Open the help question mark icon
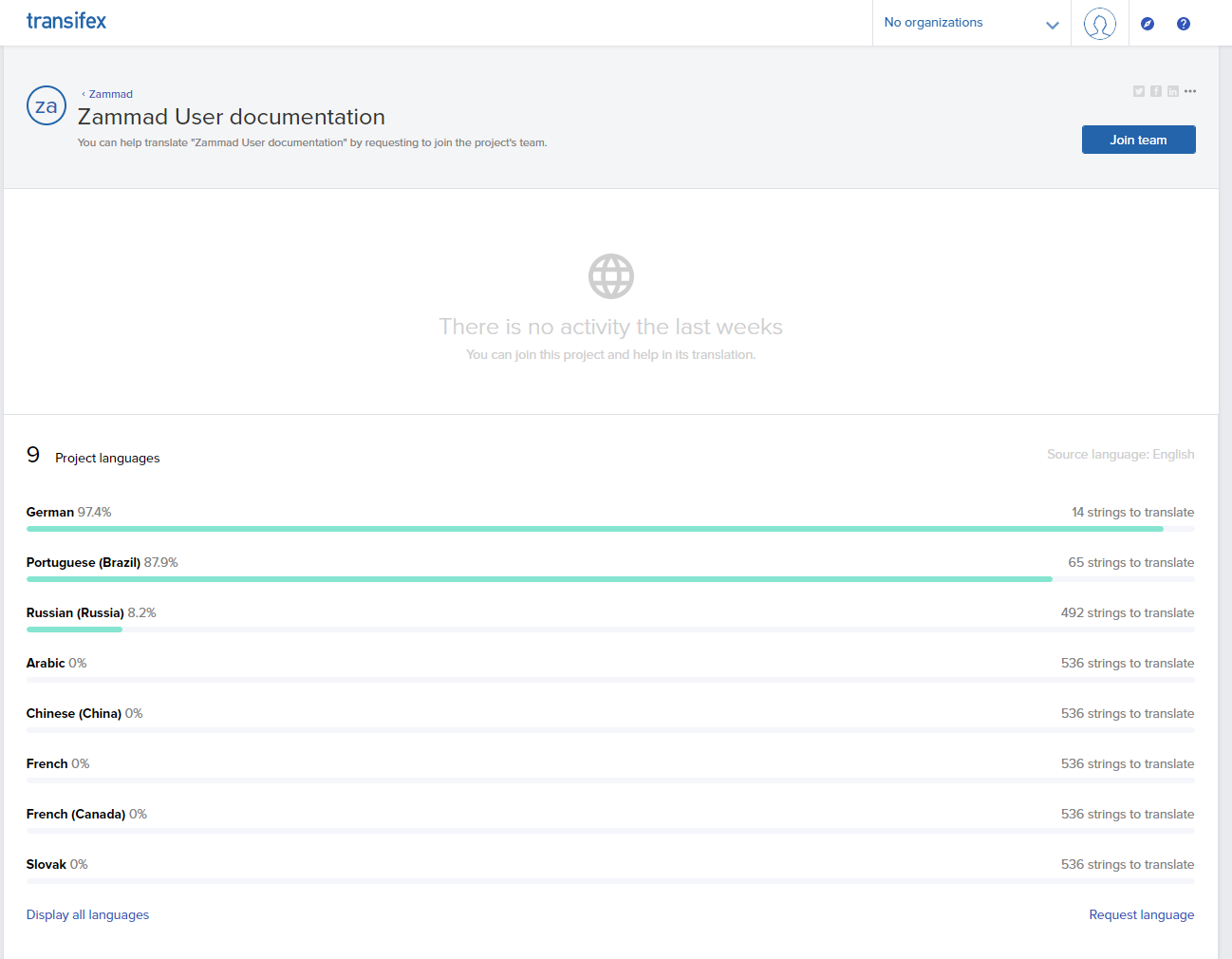Image resolution: width=1232 pixels, height=959 pixels. [1183, 24]
